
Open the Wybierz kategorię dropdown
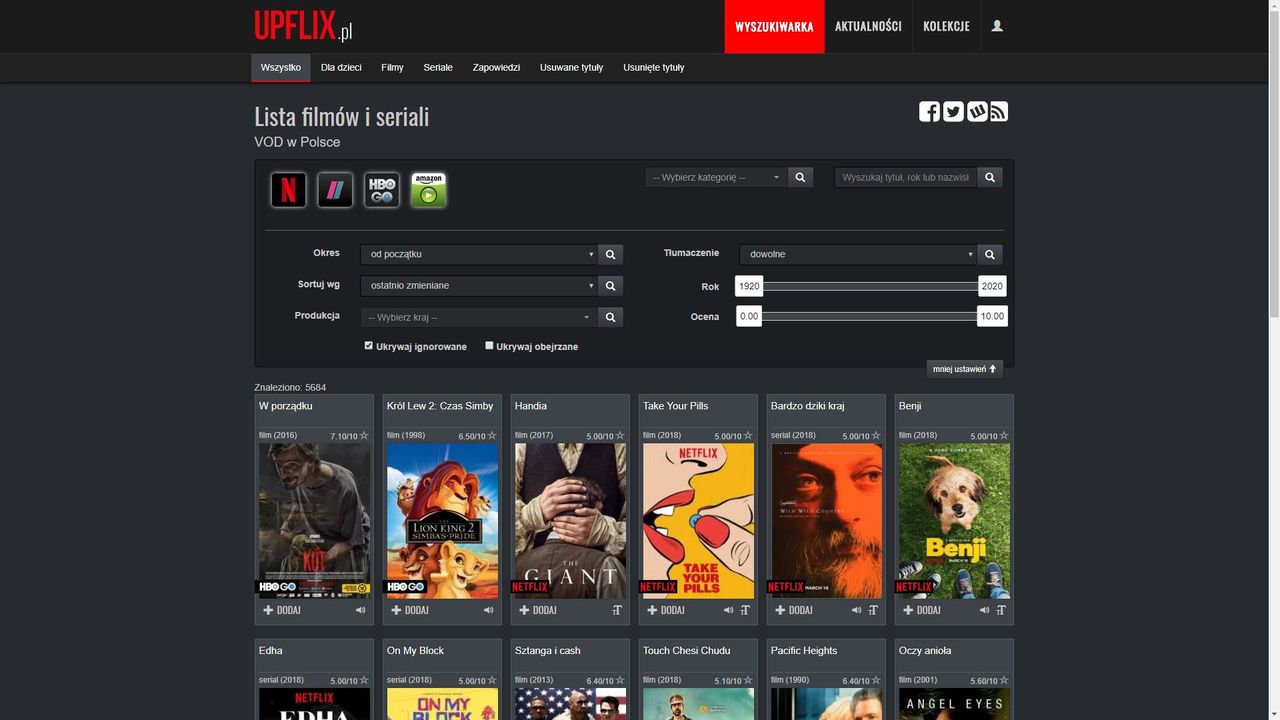coord(716,177)
